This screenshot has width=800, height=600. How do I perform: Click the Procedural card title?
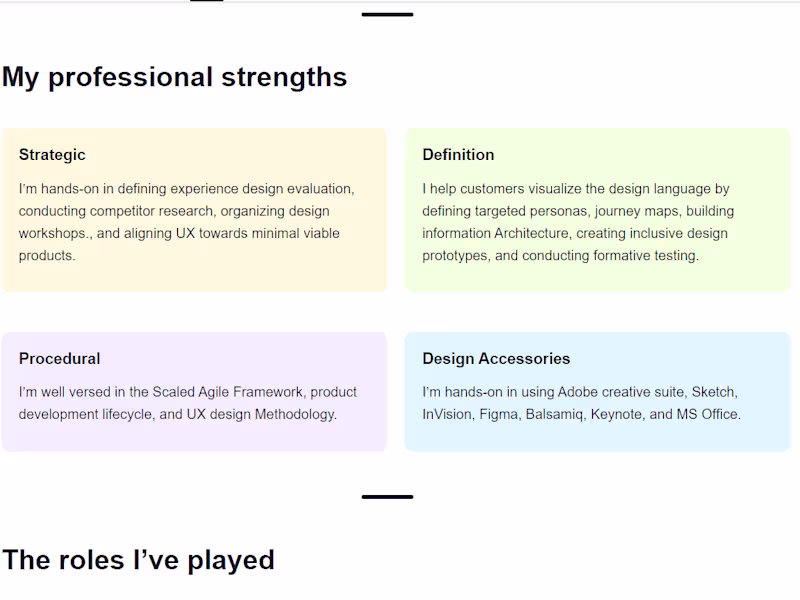[59, 359]
